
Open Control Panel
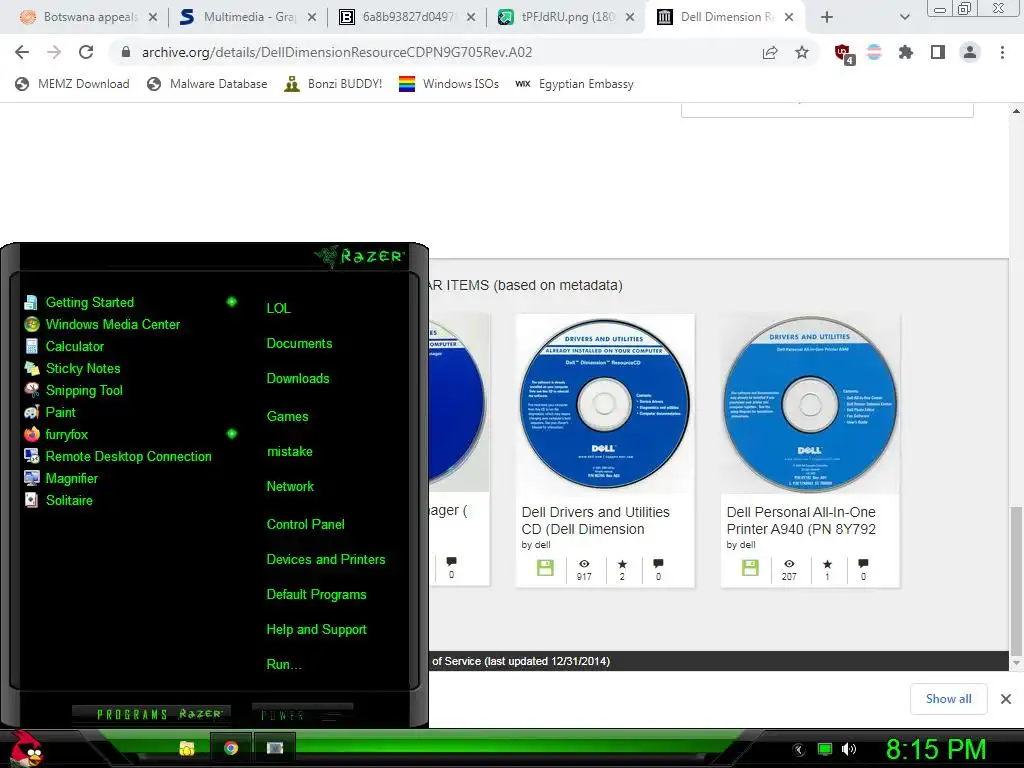coord(305,524)
